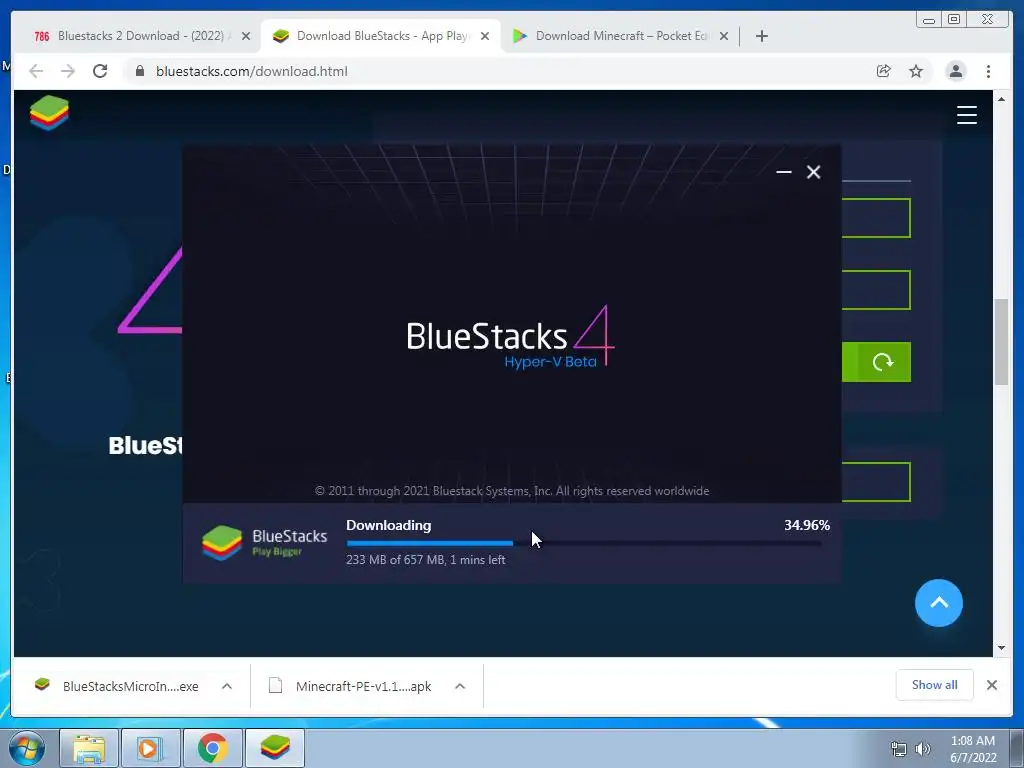The width and height of the screenshot is (1024, 768).
Task: Close the BlueStacks installer window
Action: (x=813, y=172)
